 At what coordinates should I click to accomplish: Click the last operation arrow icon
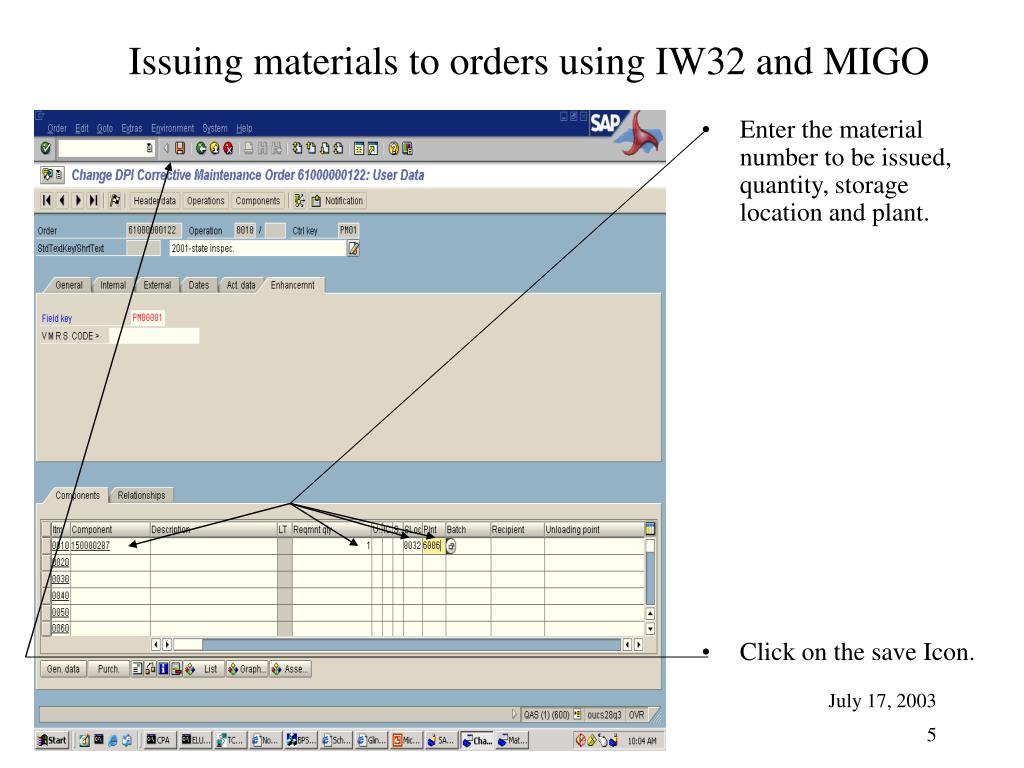tap(93, 200)
